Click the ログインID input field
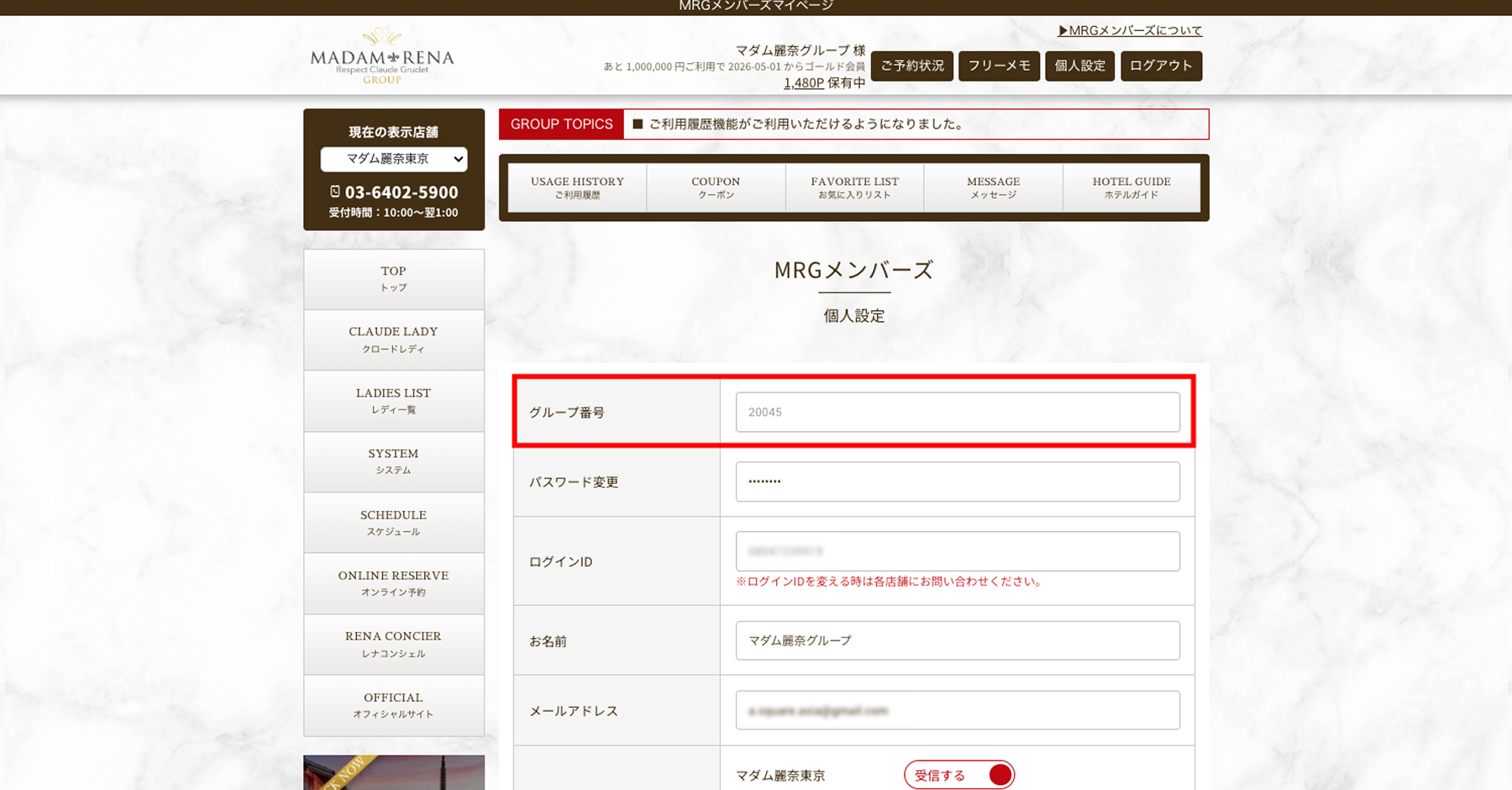The width and height of the screenshot is (1512, 790). pyautogui.click(x=958, y=551)
